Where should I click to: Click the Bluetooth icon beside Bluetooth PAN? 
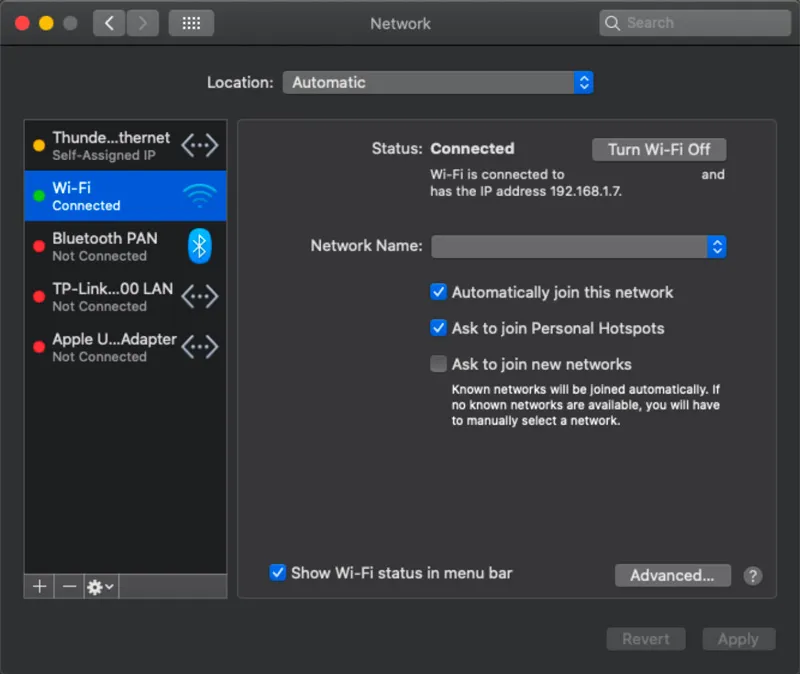pyautogui.click(x=199, y=246)
